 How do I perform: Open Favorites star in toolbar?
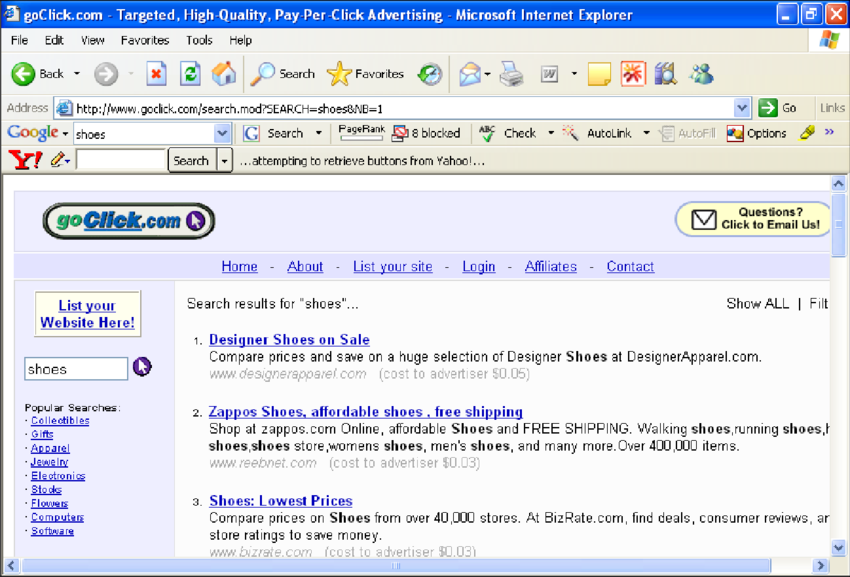pos(365,74)
